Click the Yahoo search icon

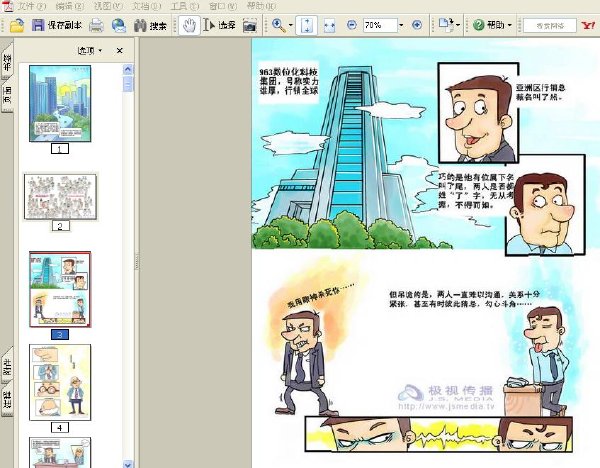[x=588, y=26]
